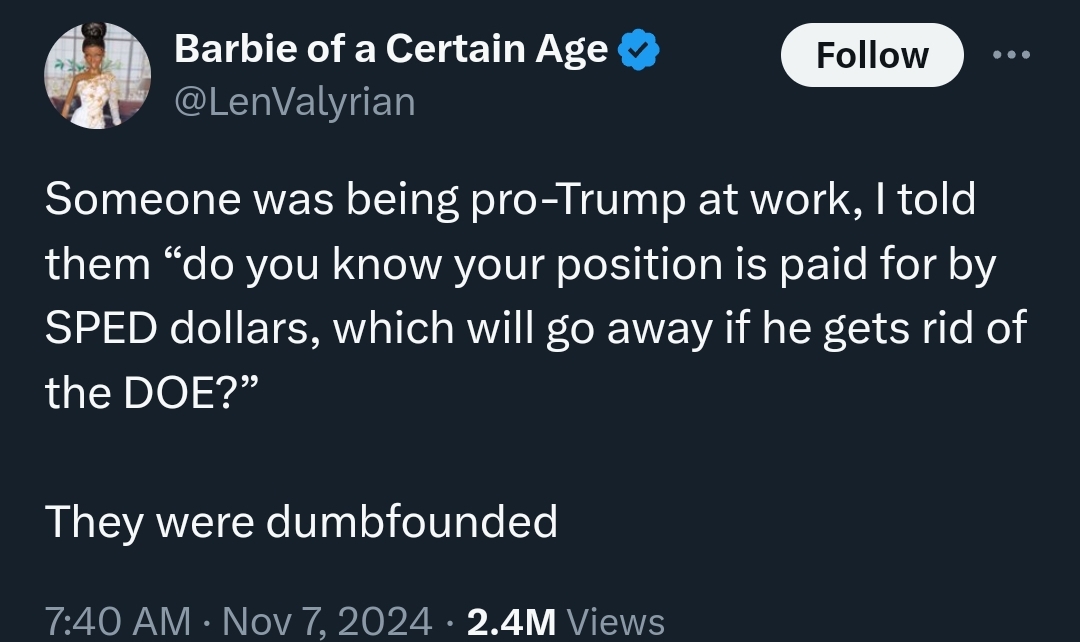Click the words "SPED dollars" in the tweet
The image size is (1080, 642).
(x=182, y=328)
